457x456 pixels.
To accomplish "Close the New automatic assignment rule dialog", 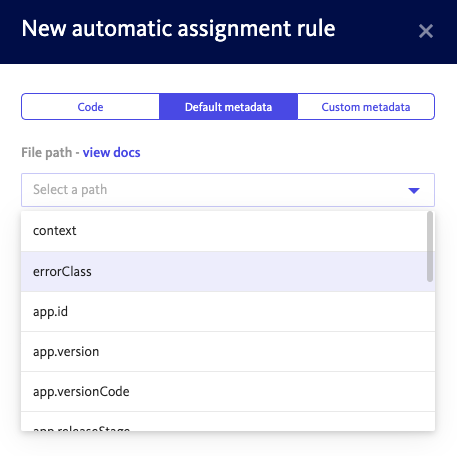I will pos(426,31).
